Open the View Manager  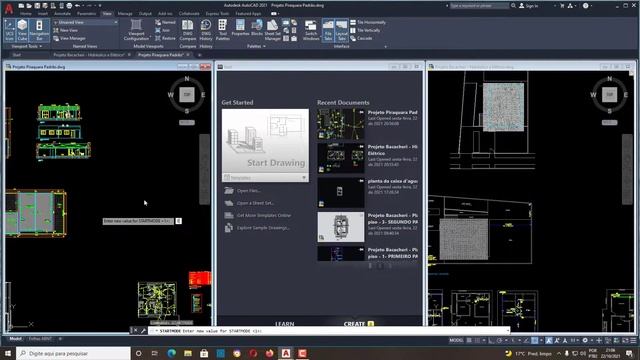tap(69, 38)
